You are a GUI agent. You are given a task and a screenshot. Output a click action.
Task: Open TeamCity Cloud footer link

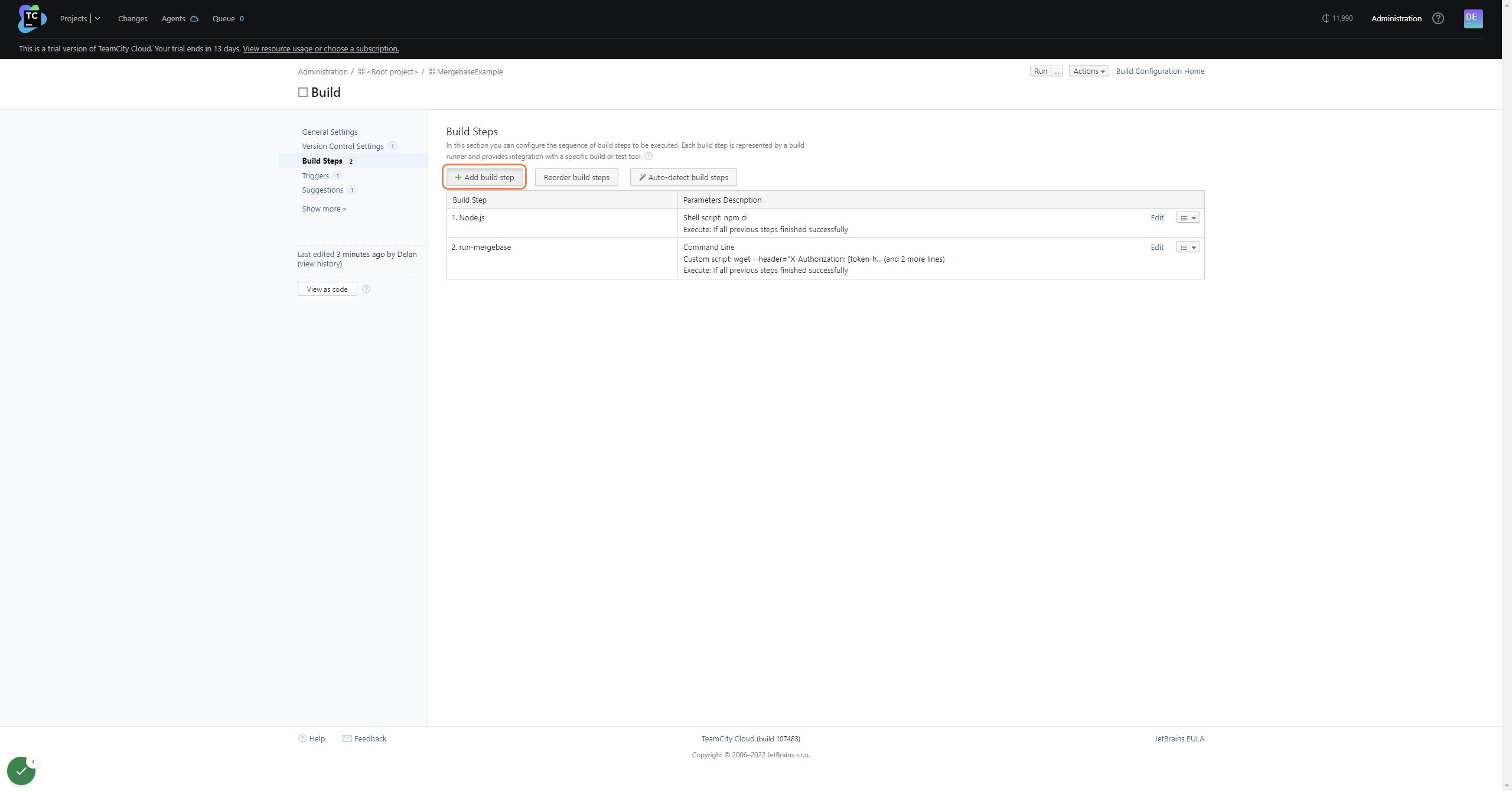coord(728,738)
